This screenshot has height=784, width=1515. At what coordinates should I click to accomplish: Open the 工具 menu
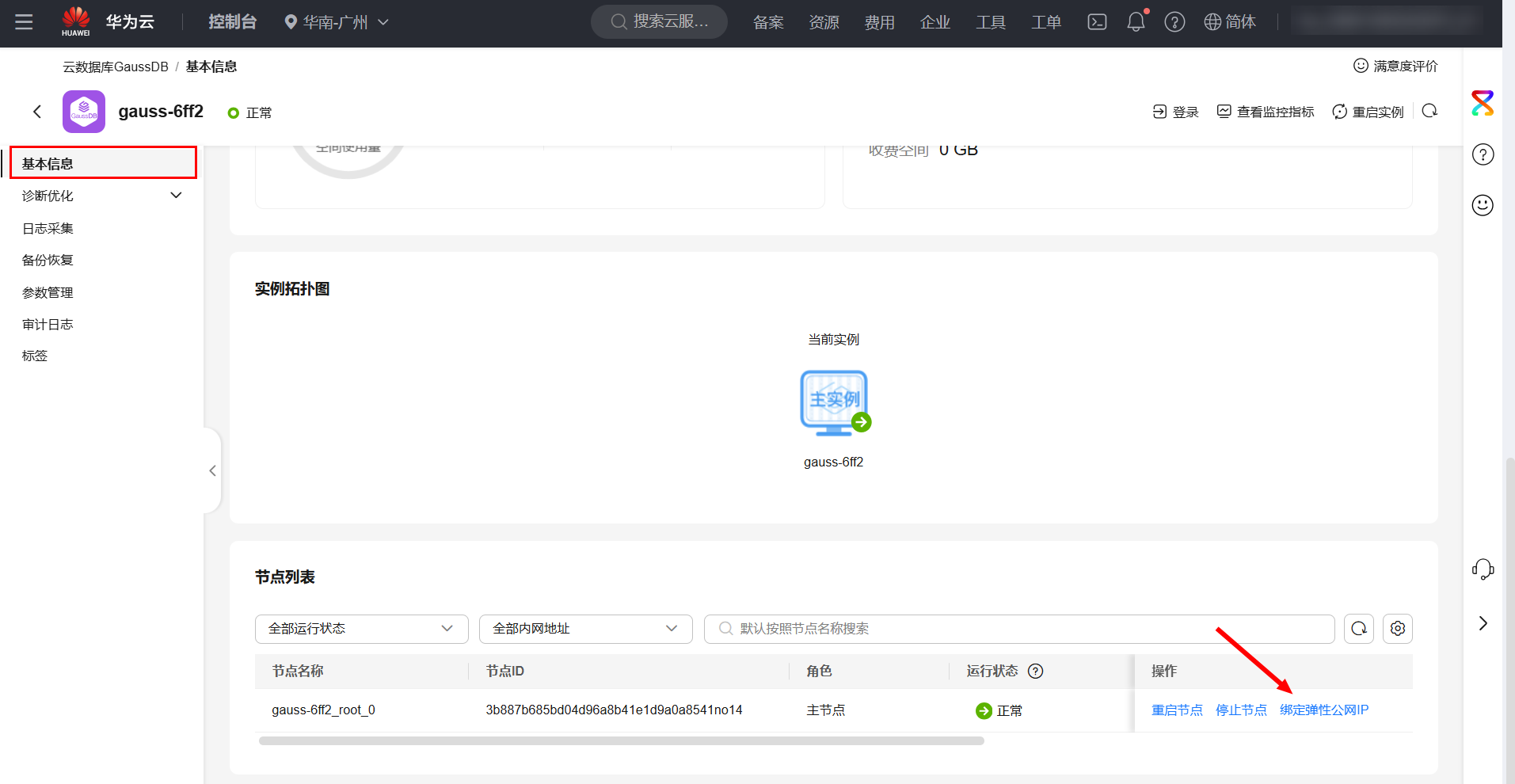pyautogui.click(x=990, y=22)
